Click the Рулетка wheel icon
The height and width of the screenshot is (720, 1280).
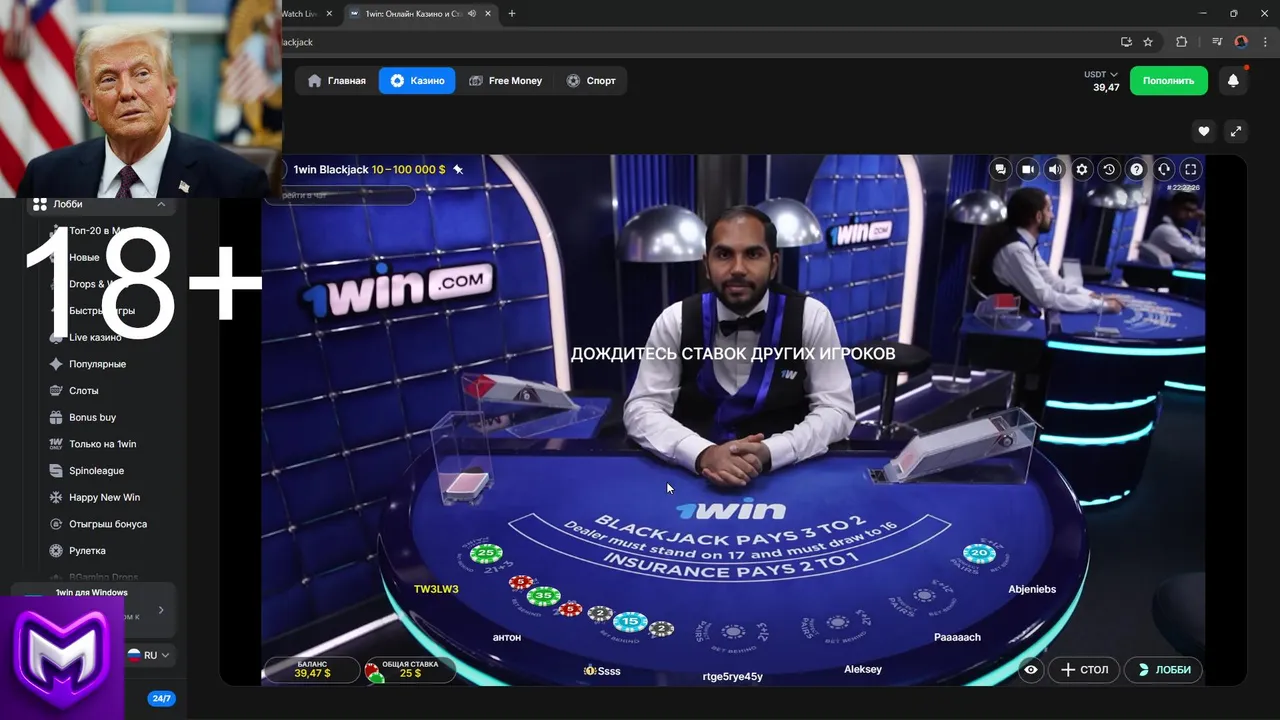[x=56, y=551]
